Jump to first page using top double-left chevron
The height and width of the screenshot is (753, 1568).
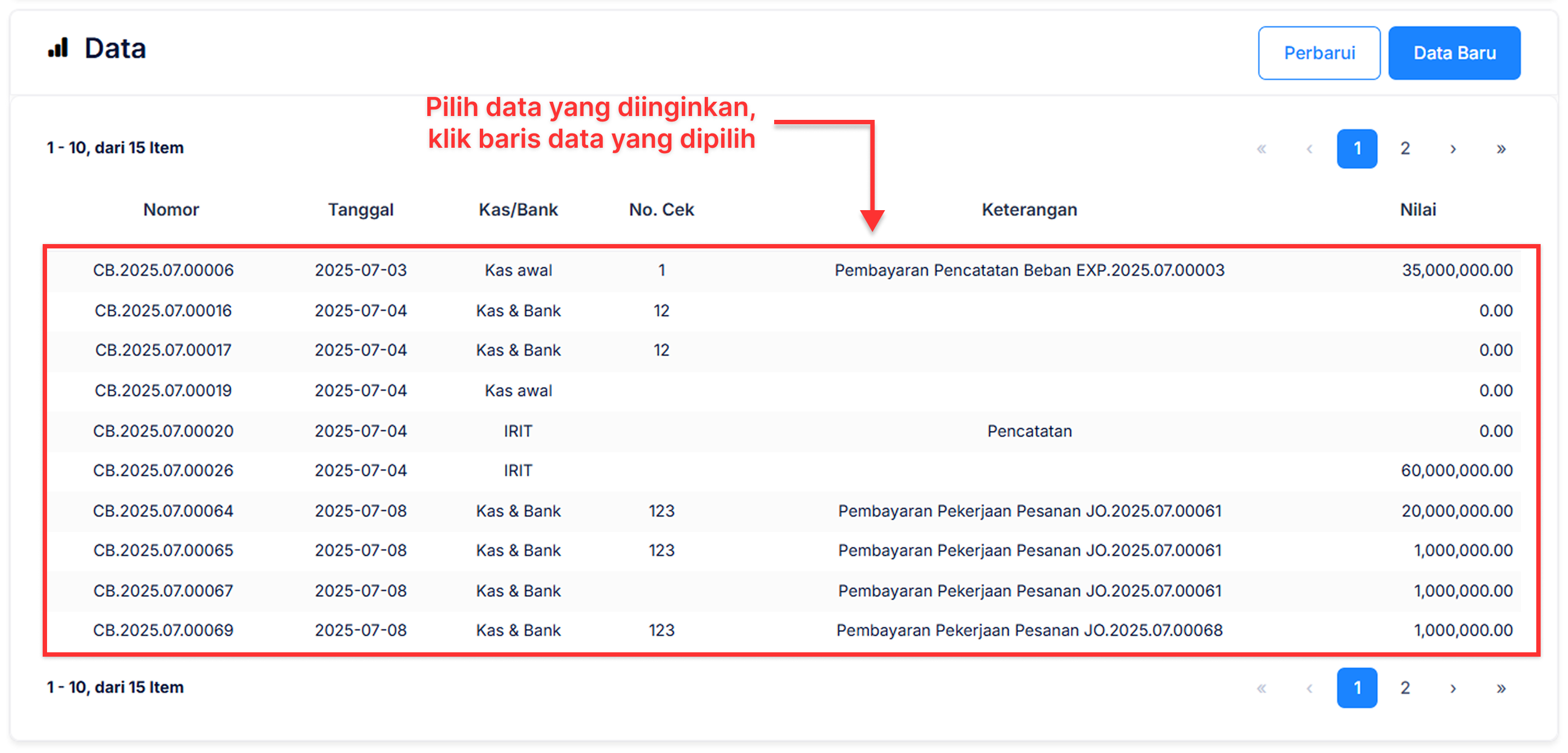(1262, 148)
